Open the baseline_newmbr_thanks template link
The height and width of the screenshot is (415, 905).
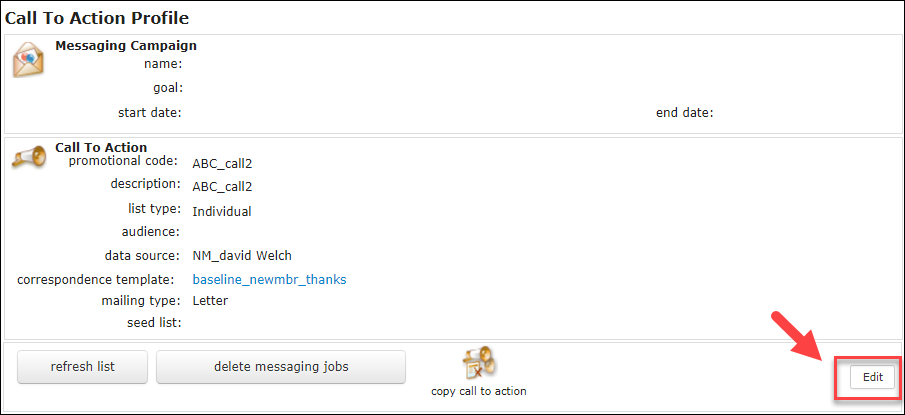click(x=270, y=280)
